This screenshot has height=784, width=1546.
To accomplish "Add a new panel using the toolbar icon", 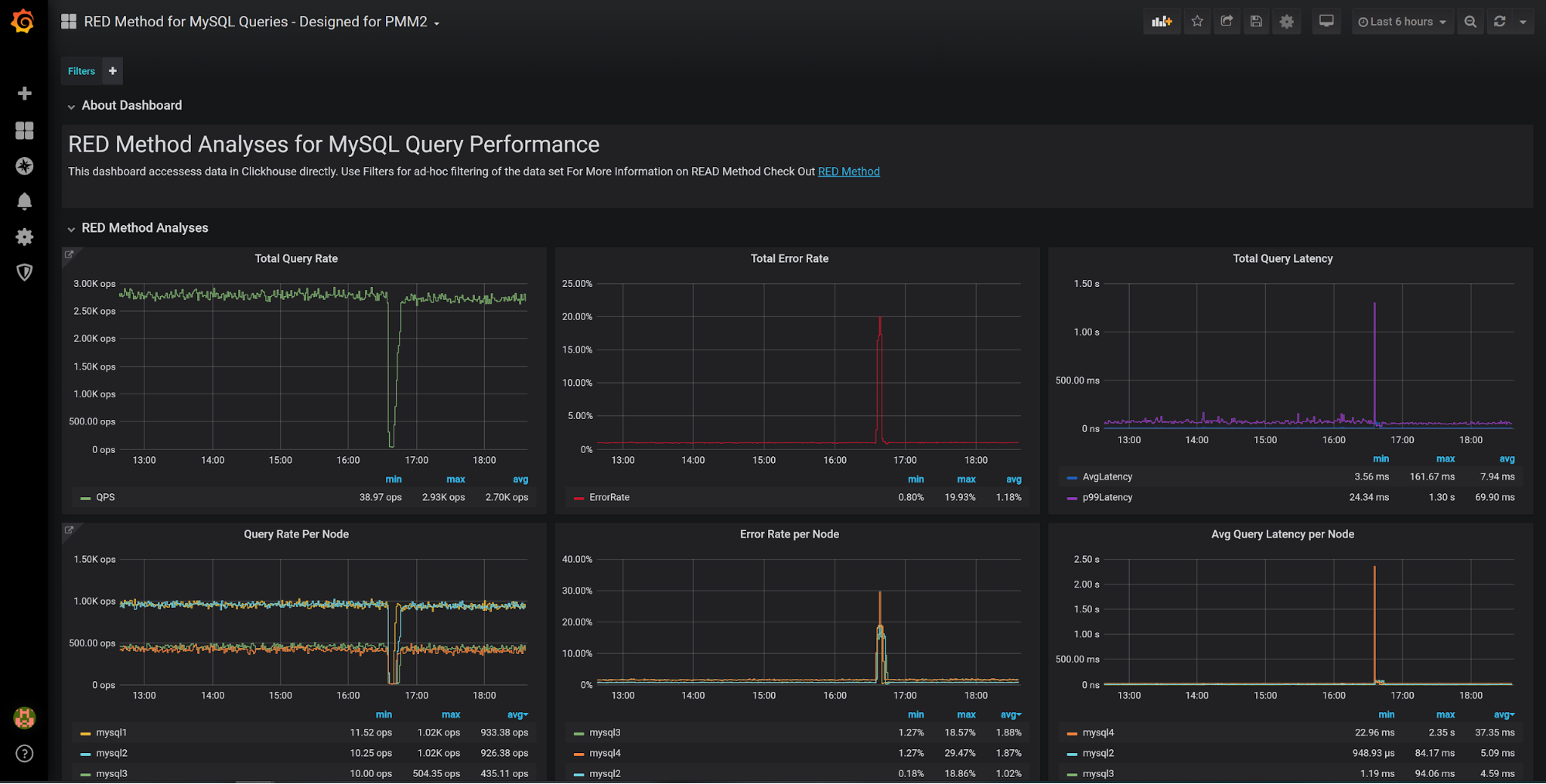I will click(1162, 21).
